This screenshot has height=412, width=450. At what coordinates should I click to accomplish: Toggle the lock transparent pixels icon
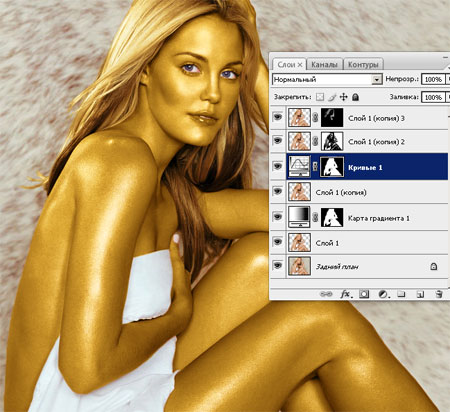tap(320, 97)
